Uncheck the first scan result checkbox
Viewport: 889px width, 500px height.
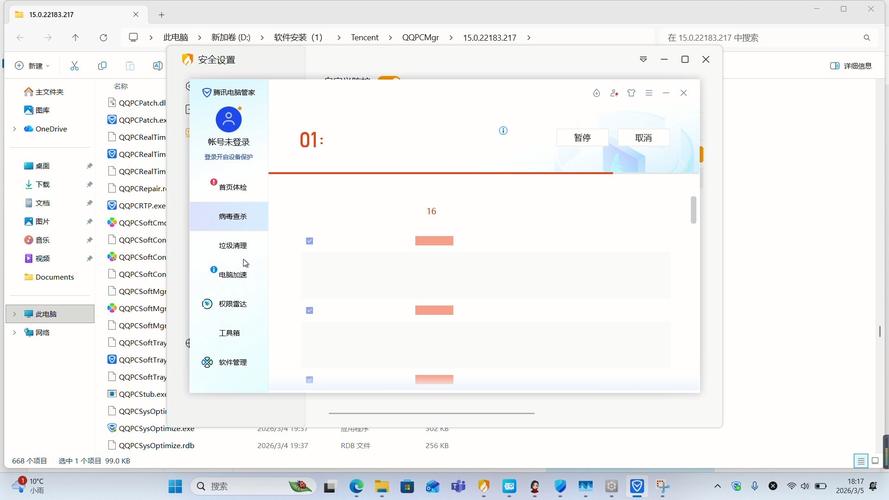[x=310, y=241]
